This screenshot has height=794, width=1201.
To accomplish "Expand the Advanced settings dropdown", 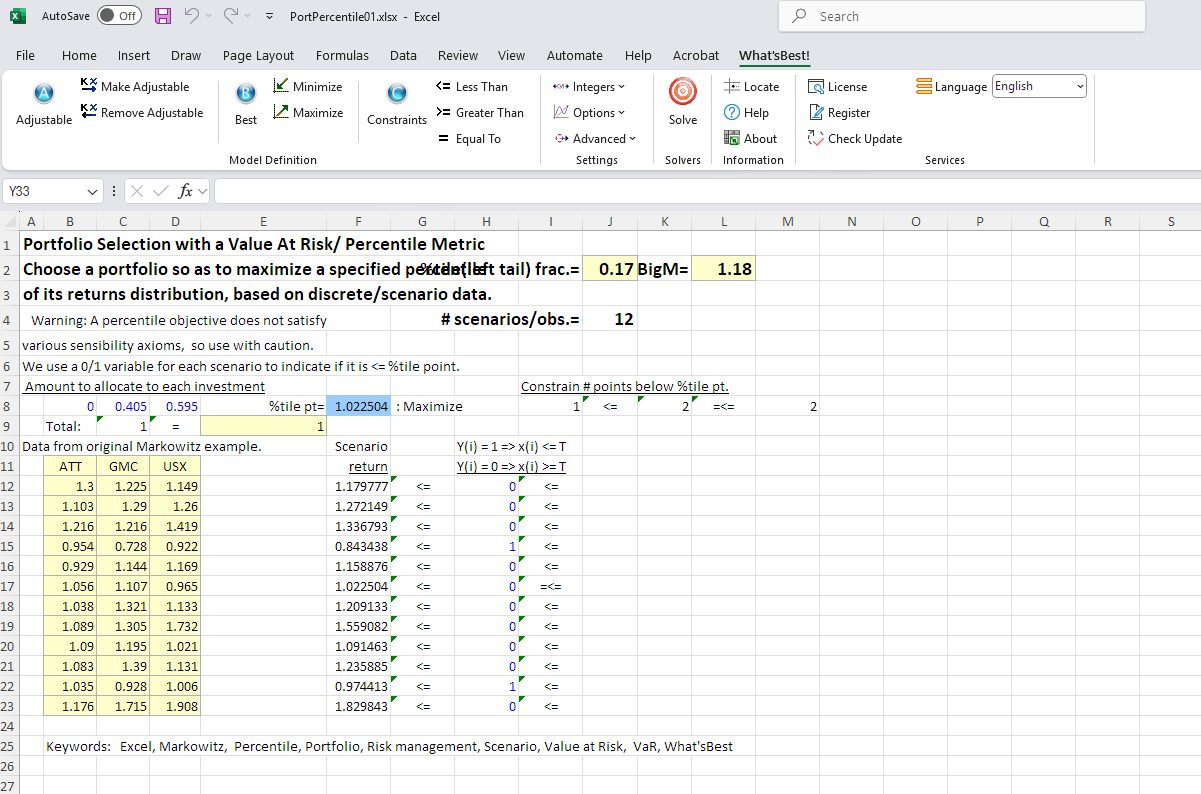I will 595,139.
